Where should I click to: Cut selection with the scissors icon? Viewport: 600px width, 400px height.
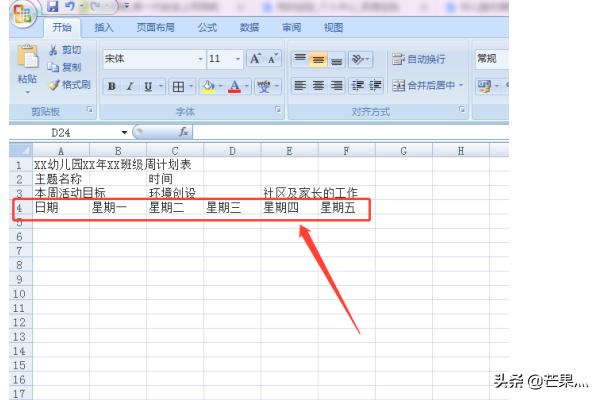coord(53,50)
